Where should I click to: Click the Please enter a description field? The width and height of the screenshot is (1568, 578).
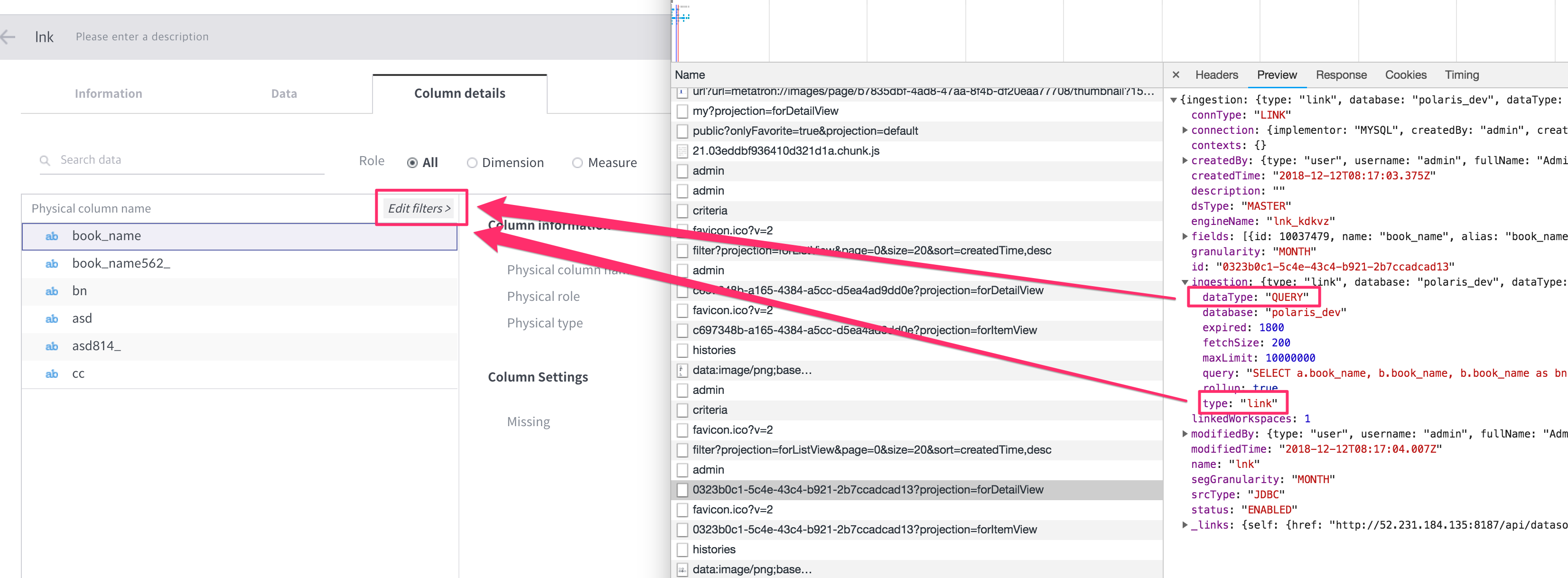click(x=142, y=37)
